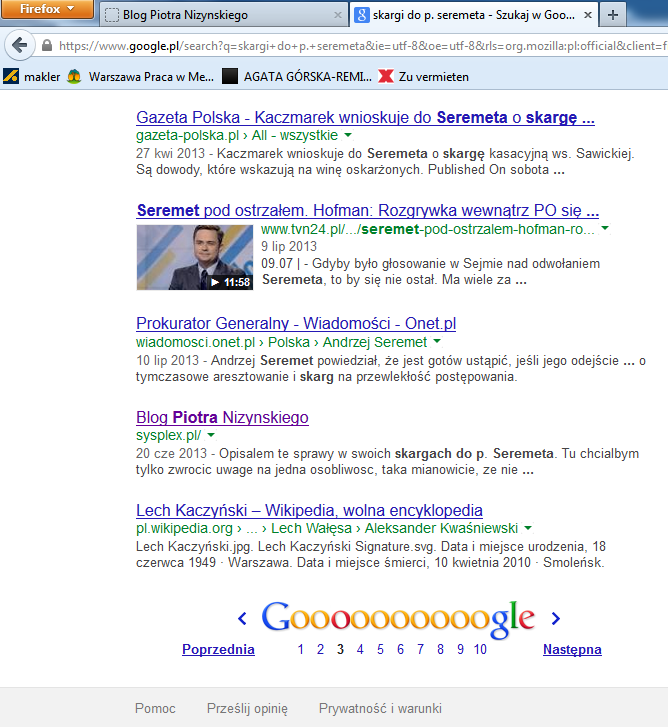This screenshot has height=727, width=668.
Task: Close the Blog Piotra Nizynskiego tab
Action: click(x=337, y=16)
